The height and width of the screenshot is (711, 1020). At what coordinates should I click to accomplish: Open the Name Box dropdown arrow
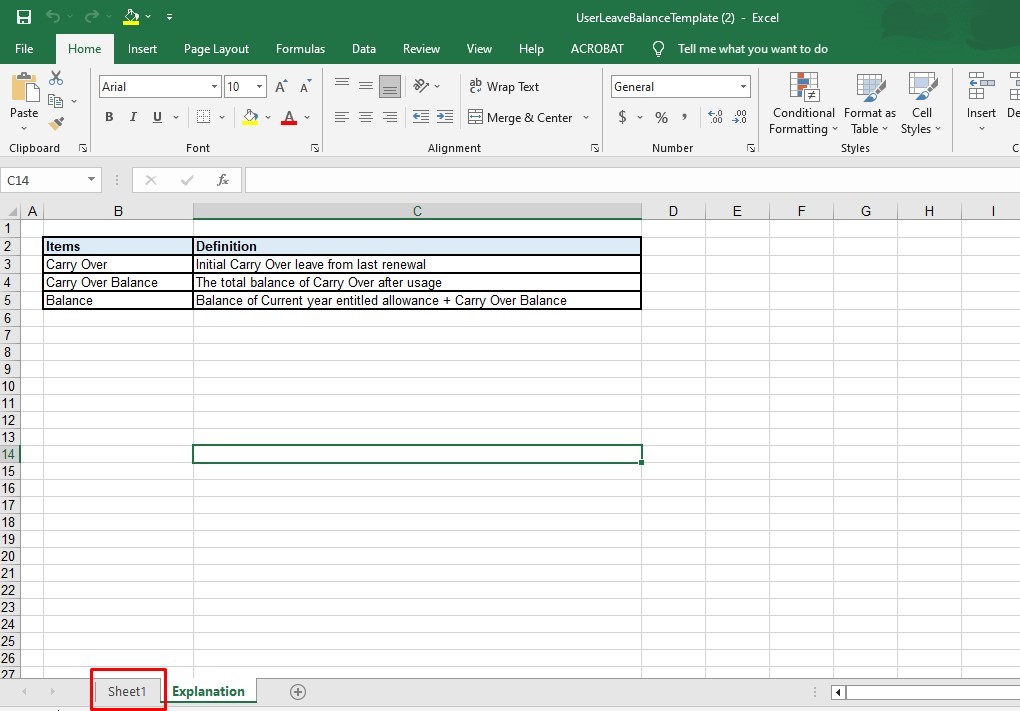click(x=91, y=180)
